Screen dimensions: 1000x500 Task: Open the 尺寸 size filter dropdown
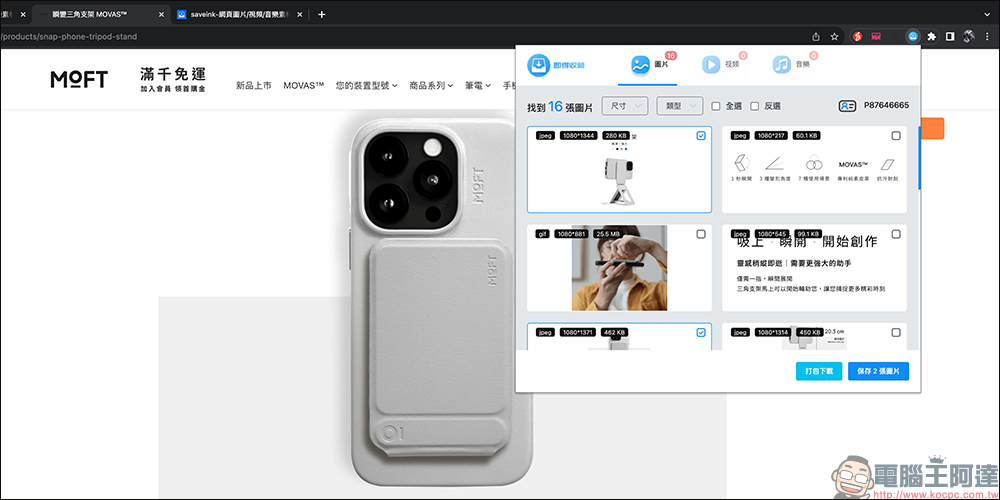click(624, 106)
